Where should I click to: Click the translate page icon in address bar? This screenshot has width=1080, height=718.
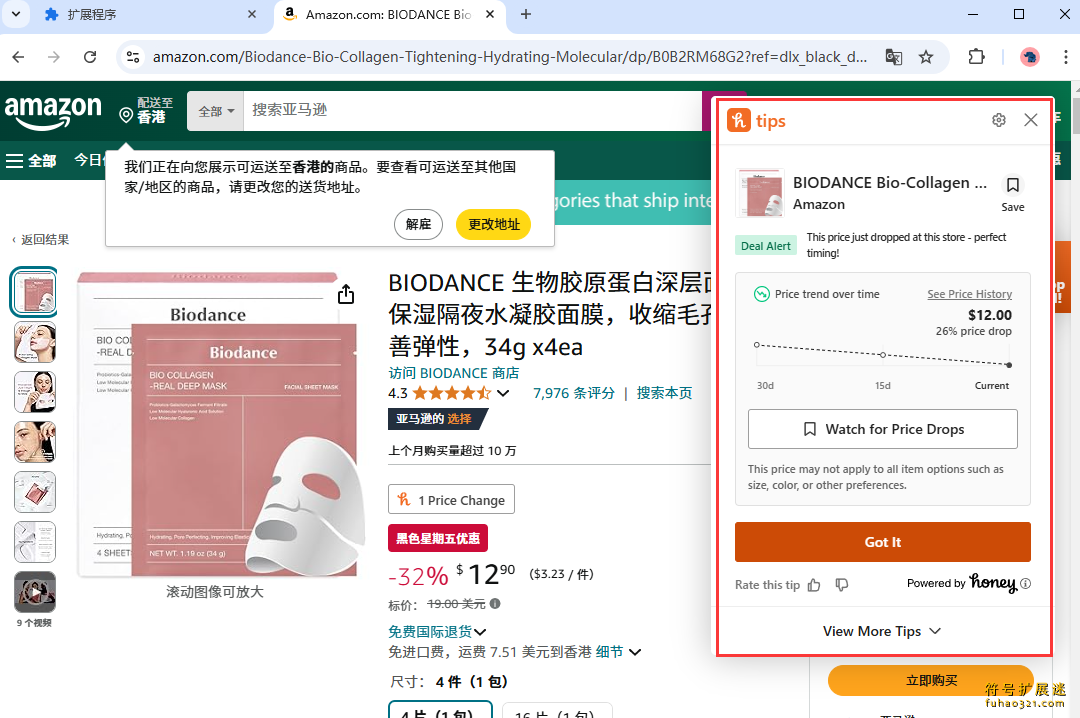point(893,57)
